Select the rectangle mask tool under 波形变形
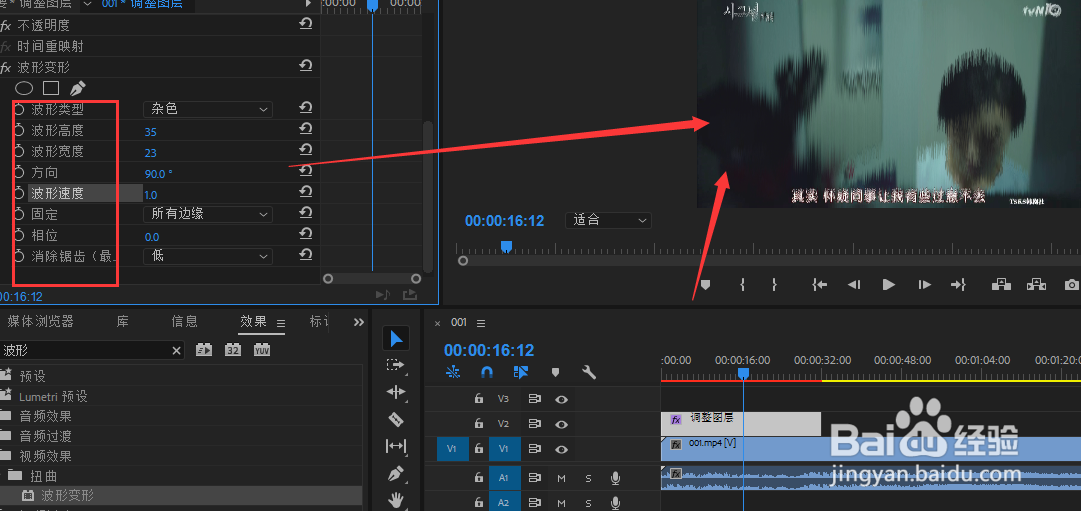The image size is (1081, 511). coord(51,88)
